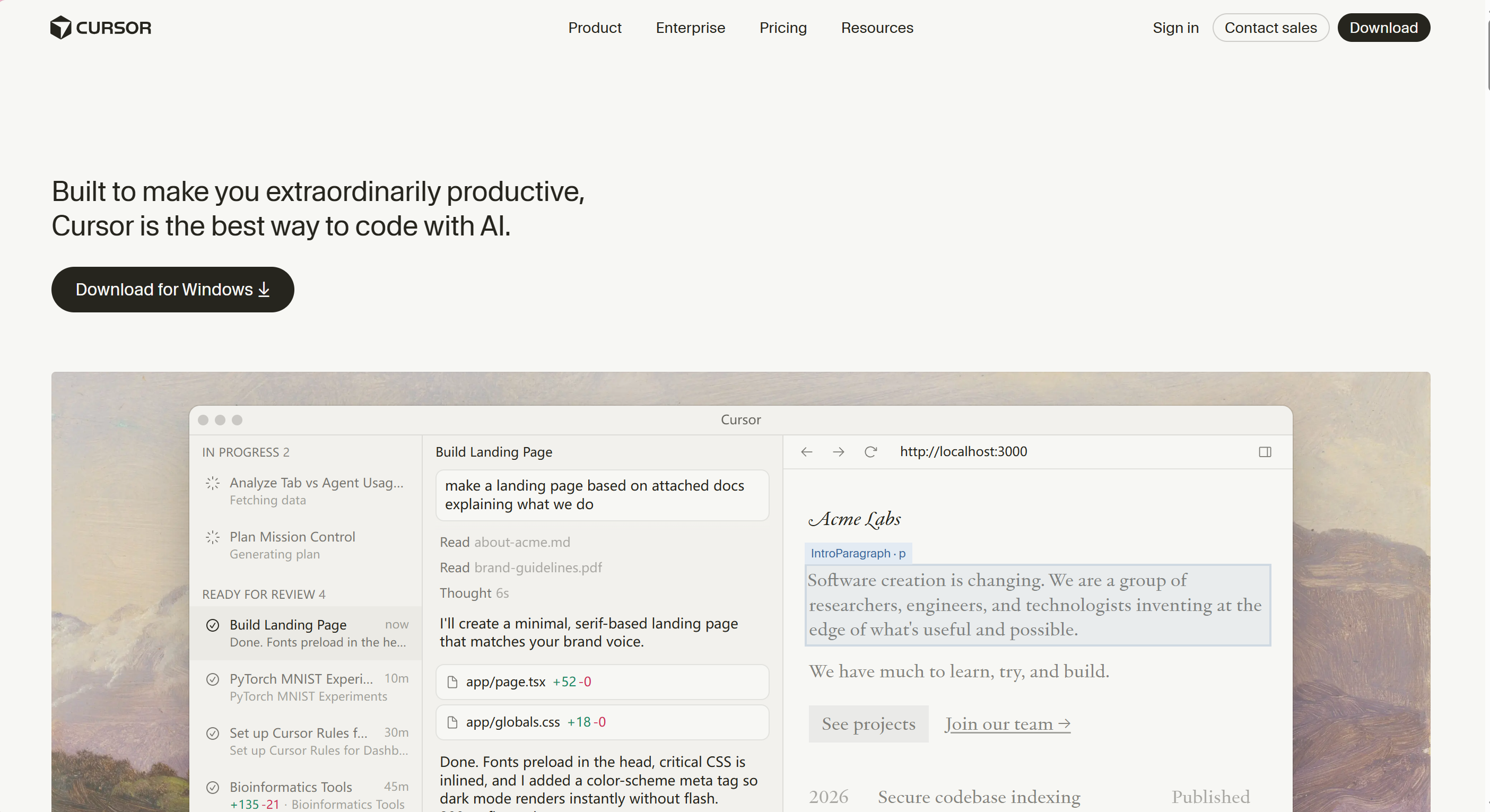The image size is (1490, 812).
Task: Click the prompt box 'make a landing page'
Action: coord(602,495)
